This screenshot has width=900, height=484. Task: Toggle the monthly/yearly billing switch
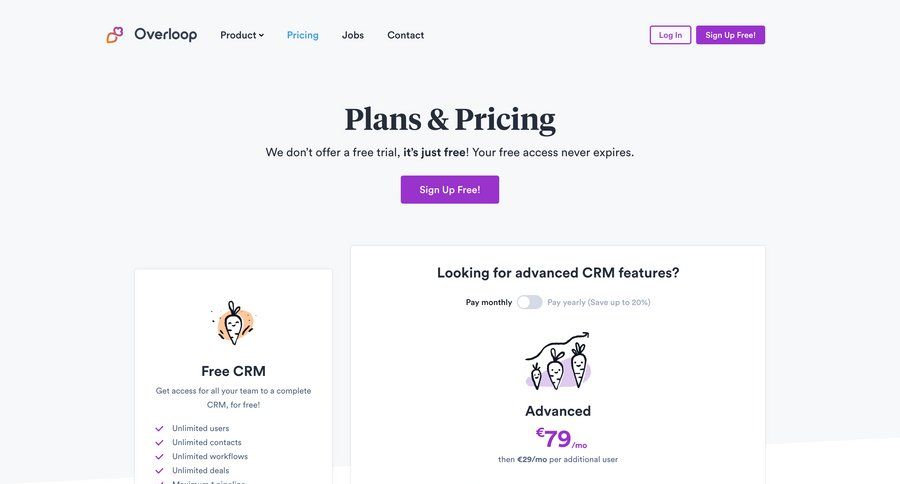pyautogui.click(x=529, y=302)
